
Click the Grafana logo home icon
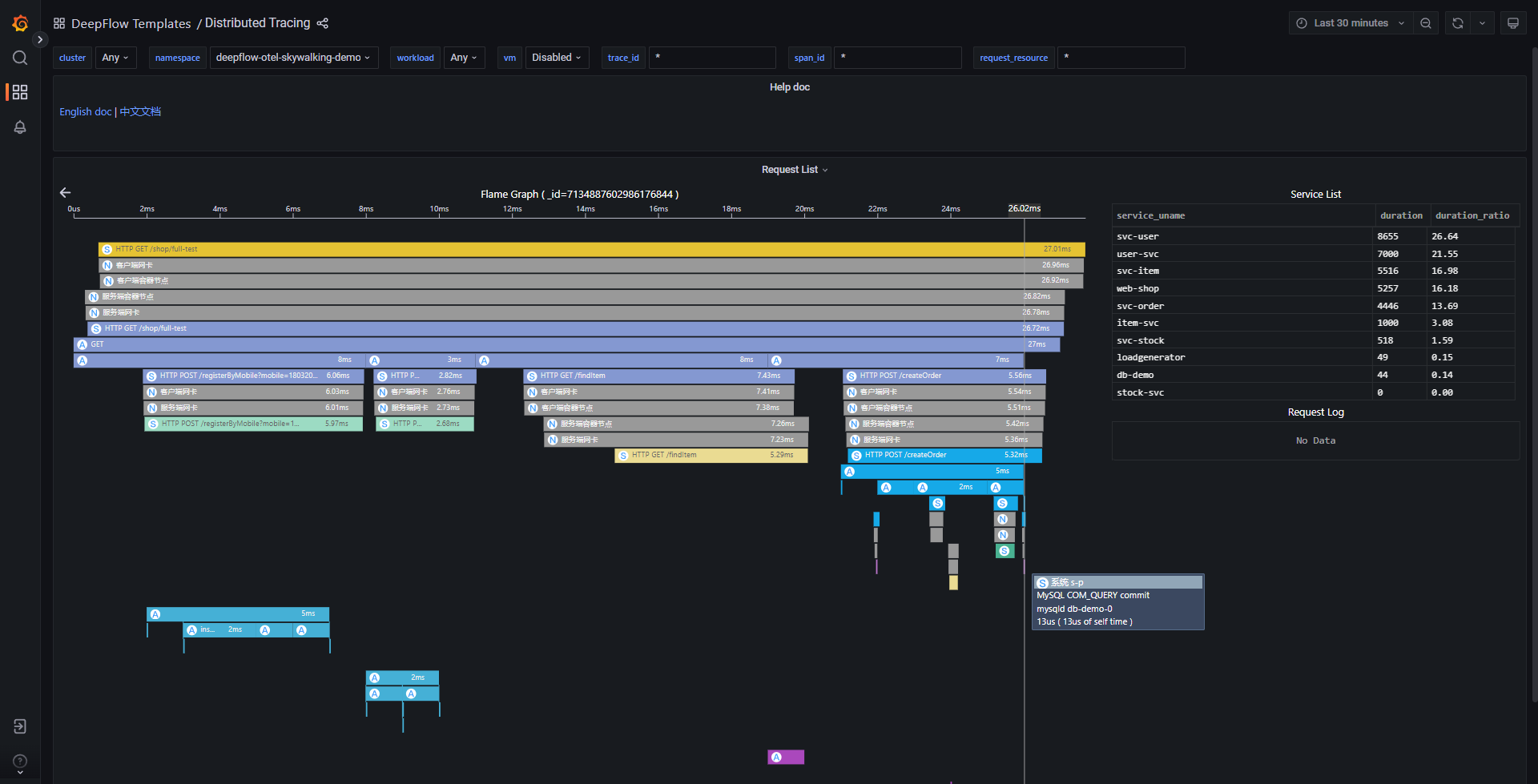20,23
